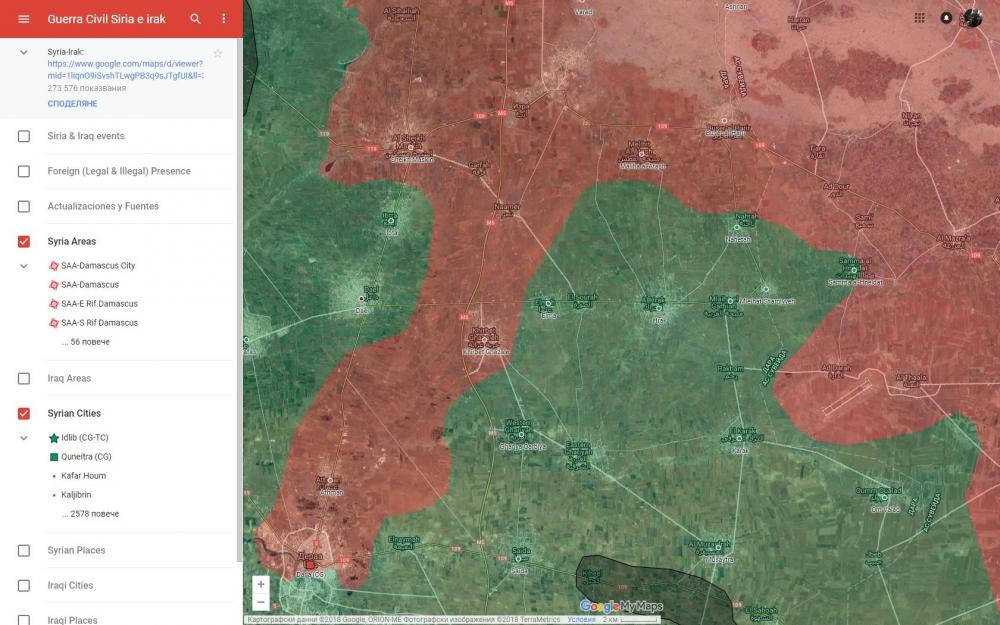This screenshot has height=625, width=1000.
Task: Open the three-dot more options menu
Action: (x=223, y=19)
